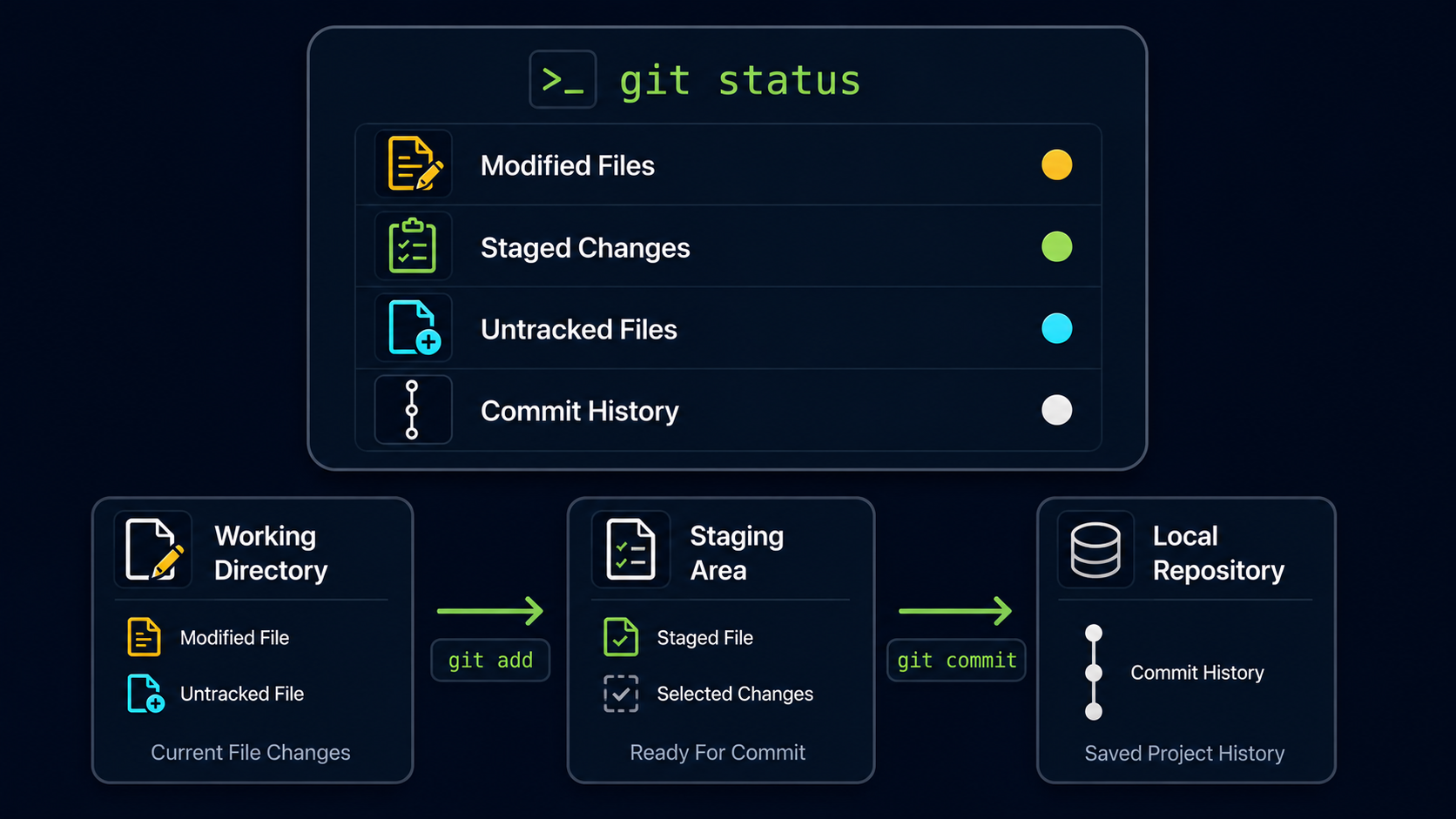The image size is (1456, 819).
Task: Click the Staging Area checklist icon
Action: click(x=631, y=549)
